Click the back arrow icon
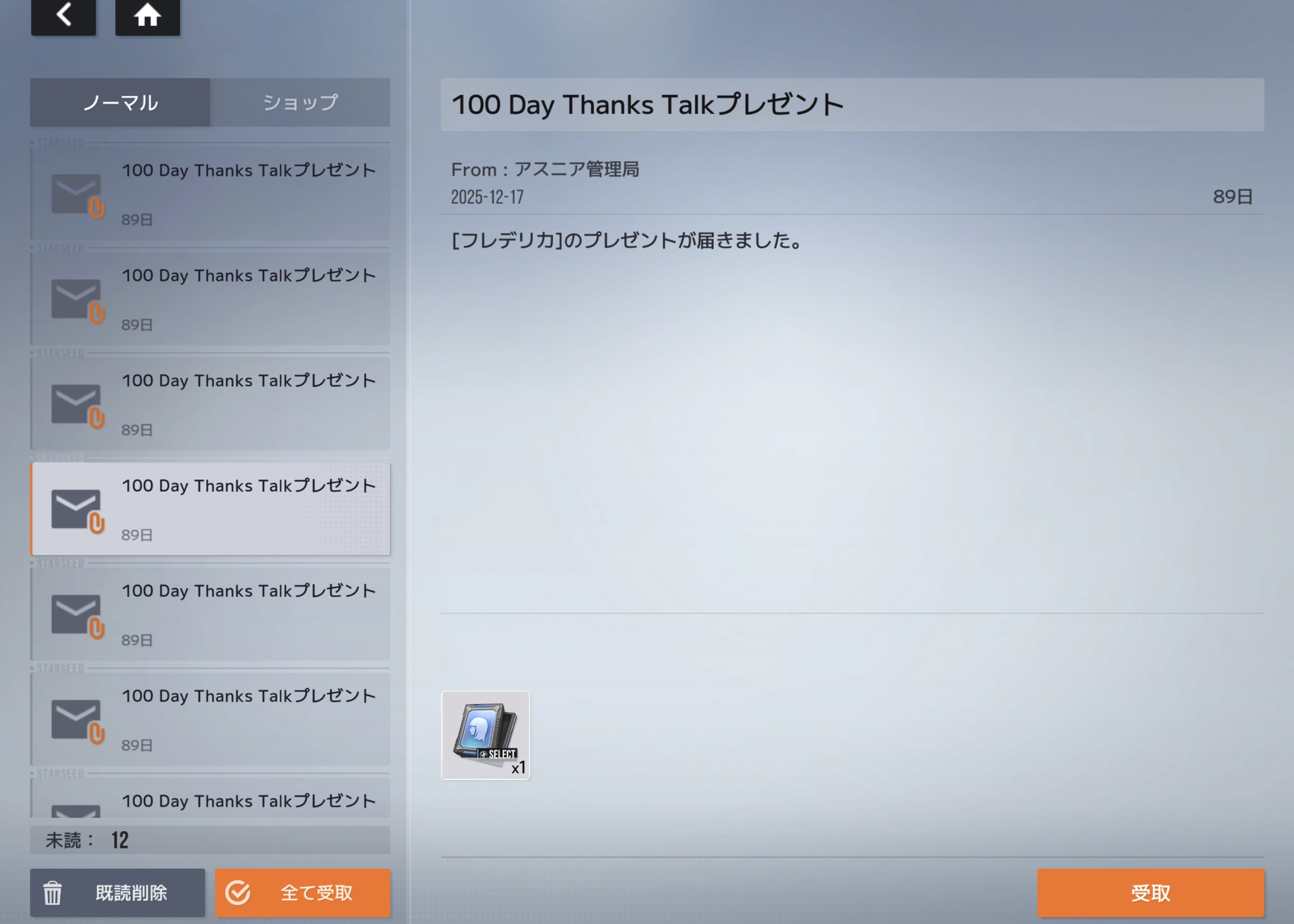 pyautogui.click(x=63, y=15)
